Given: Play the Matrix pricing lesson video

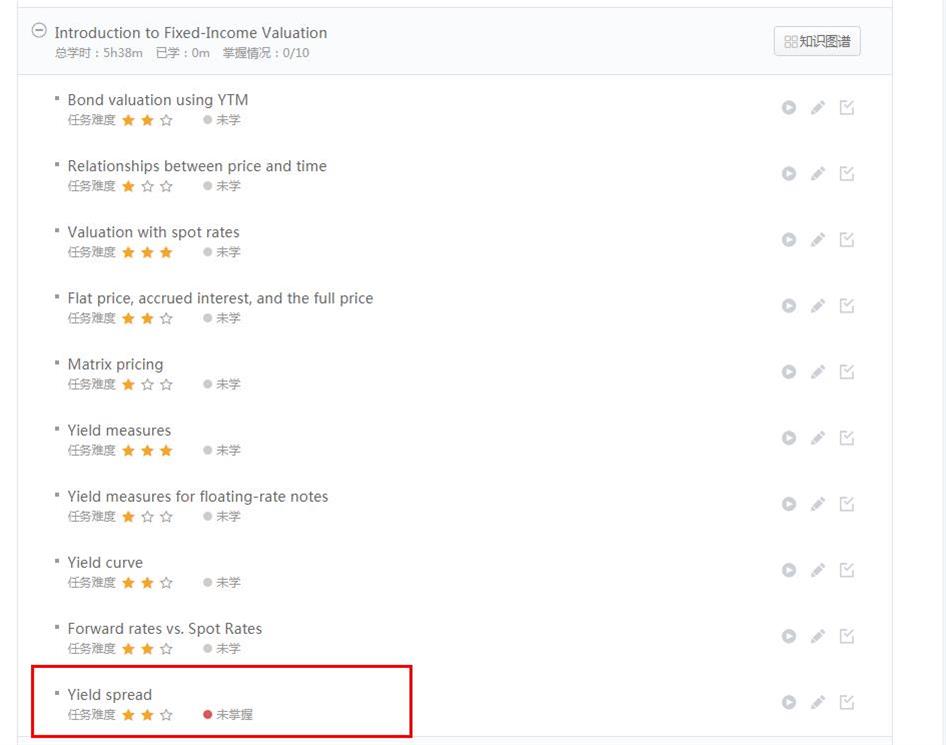Looking at the screenshot, I should (789, 372).
